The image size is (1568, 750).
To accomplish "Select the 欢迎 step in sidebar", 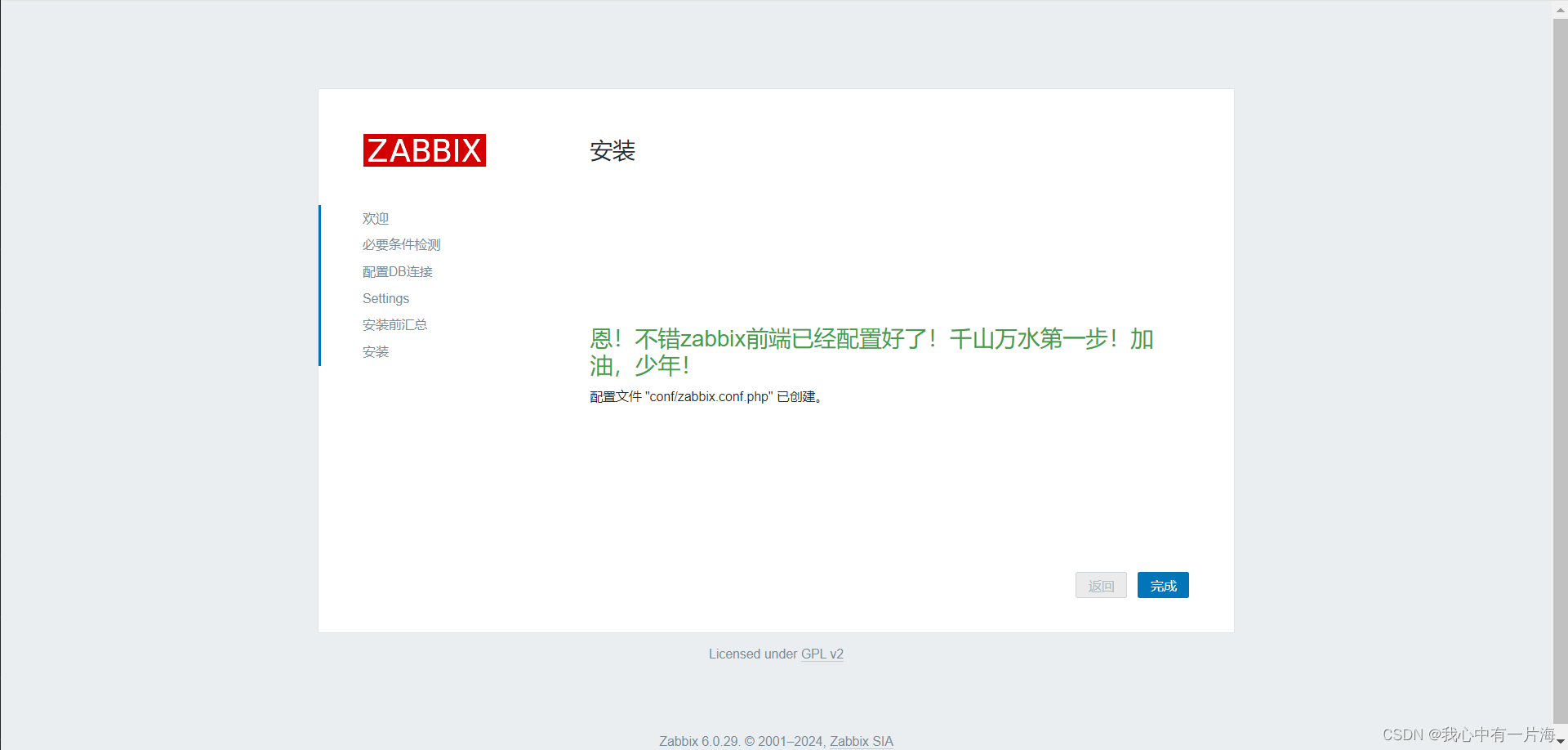I will pos(376,218).
